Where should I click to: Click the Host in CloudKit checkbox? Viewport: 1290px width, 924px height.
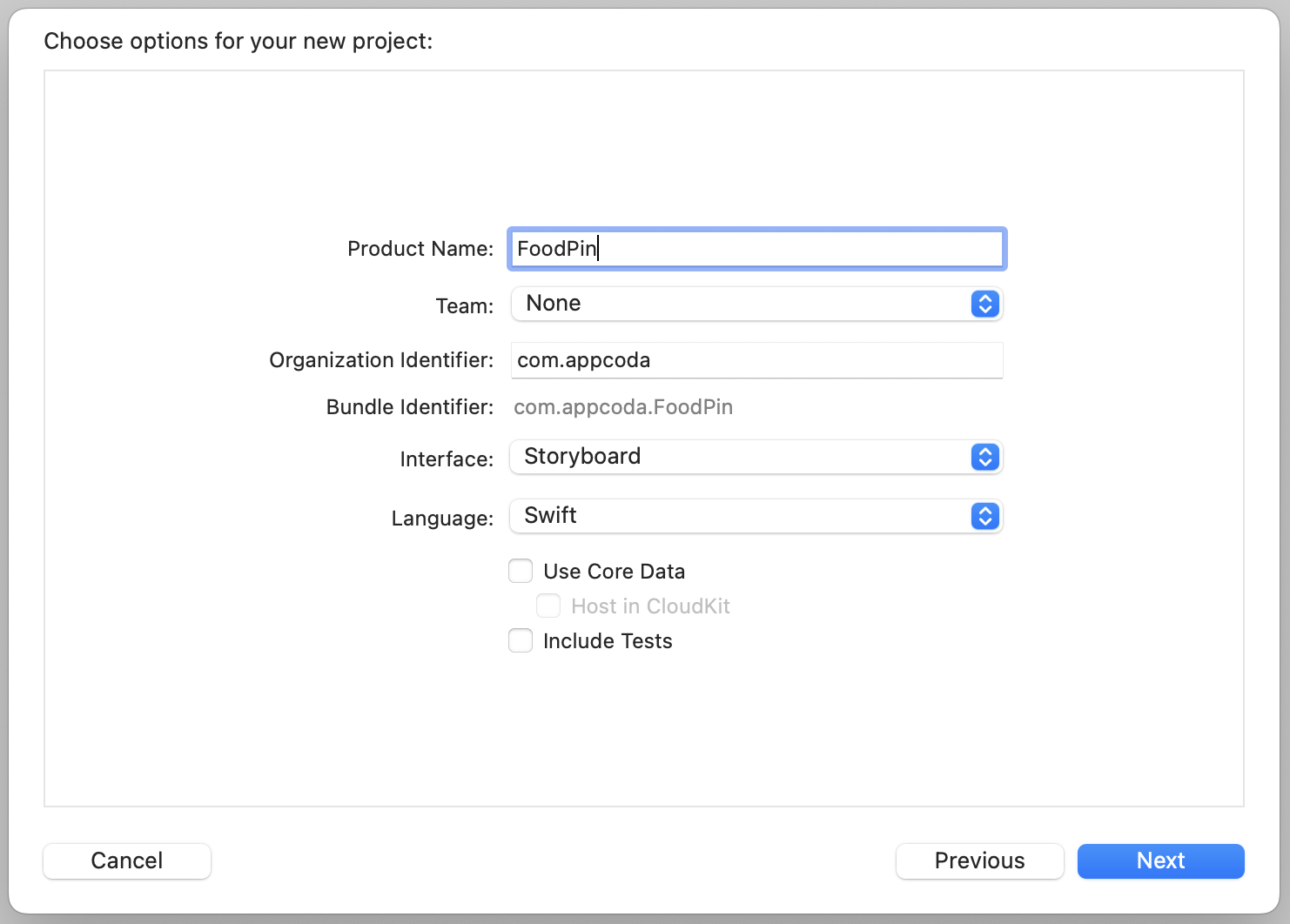548,606
